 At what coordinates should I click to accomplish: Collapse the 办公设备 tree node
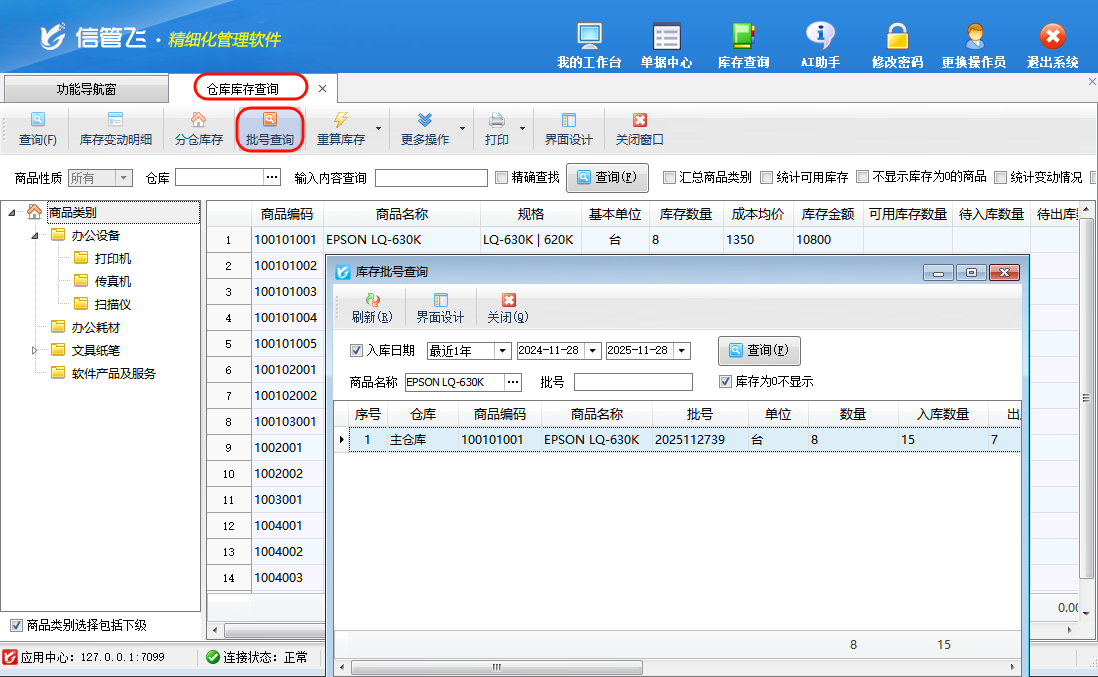(x=36, y=236)
